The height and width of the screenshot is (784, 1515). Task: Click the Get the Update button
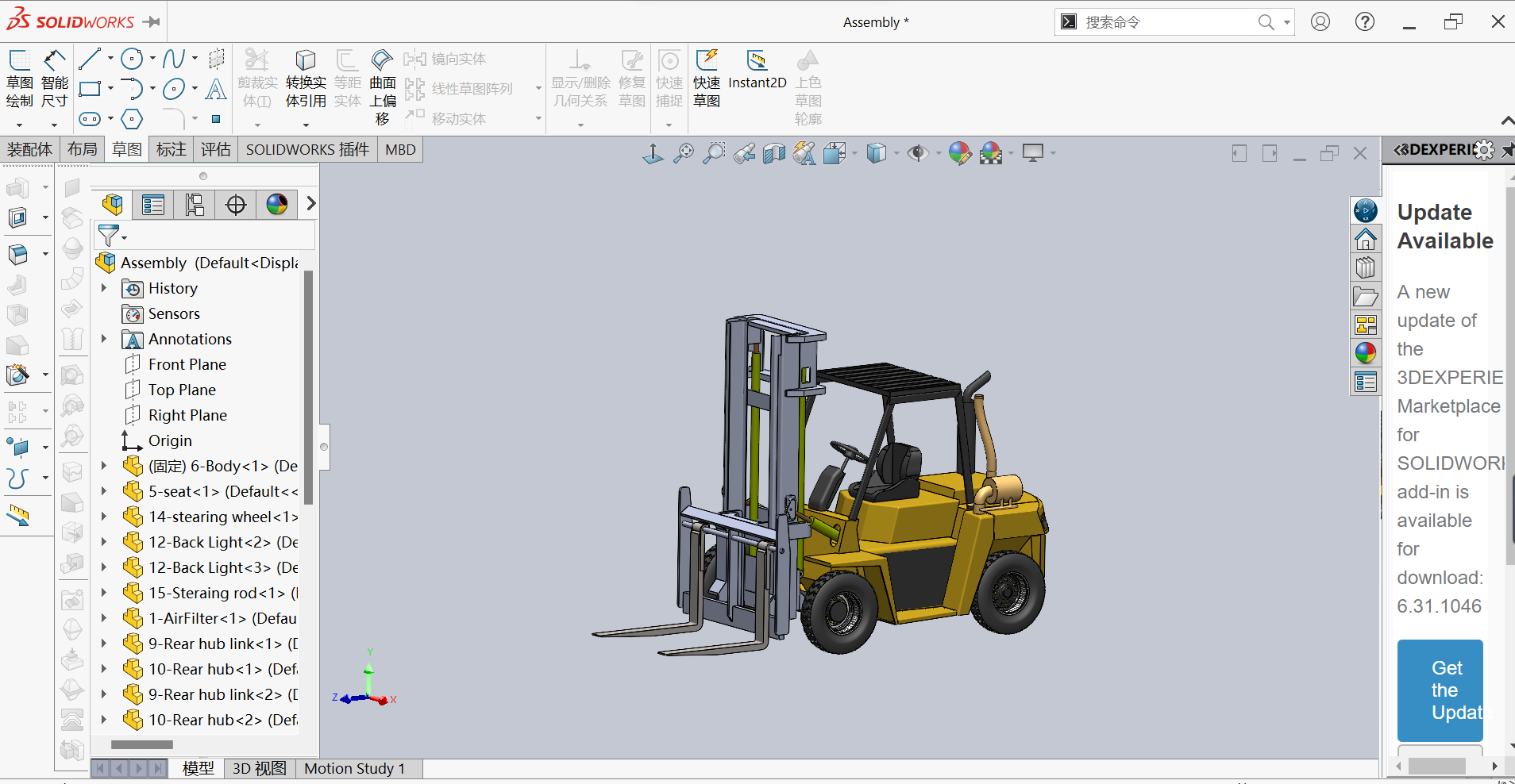point(1440,690)
